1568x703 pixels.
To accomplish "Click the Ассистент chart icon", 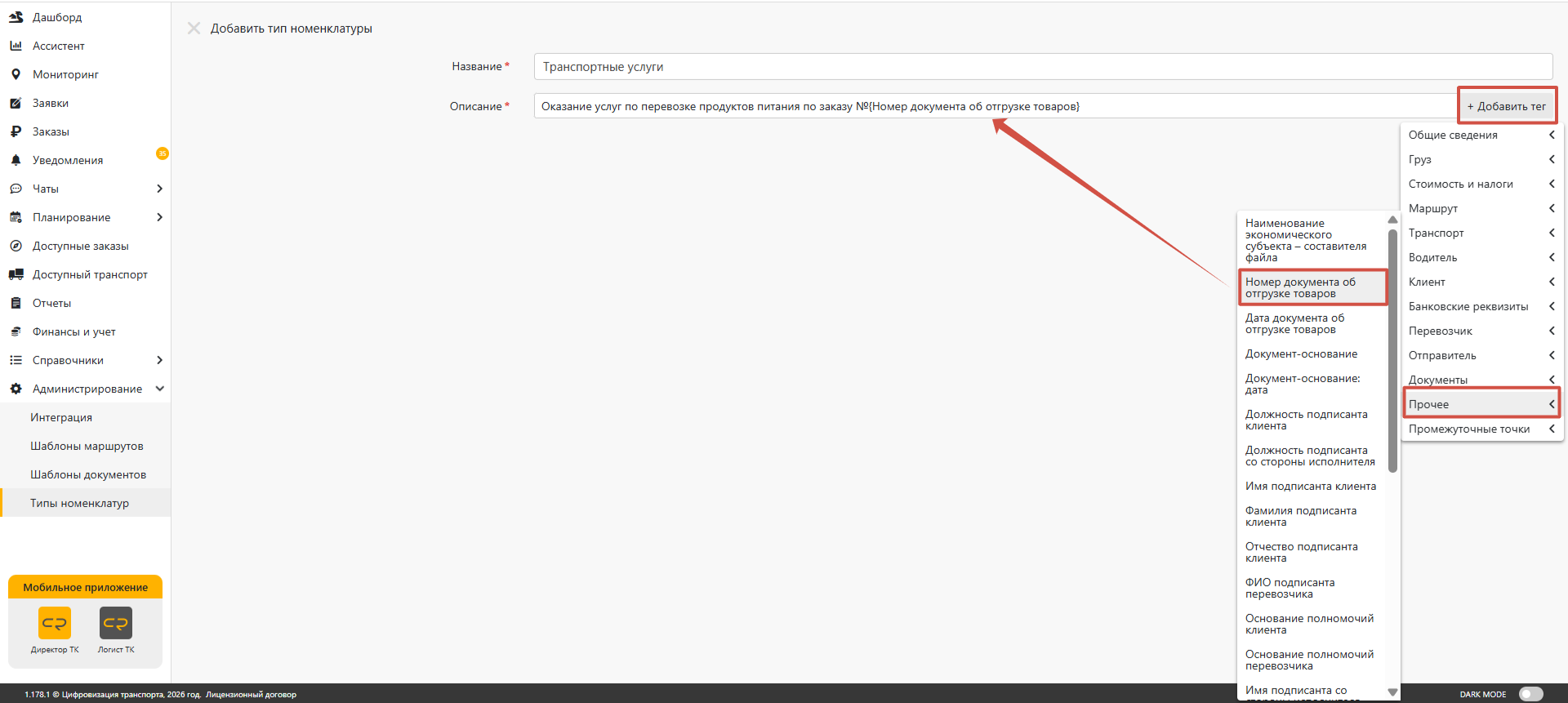I will coord(16,46).
